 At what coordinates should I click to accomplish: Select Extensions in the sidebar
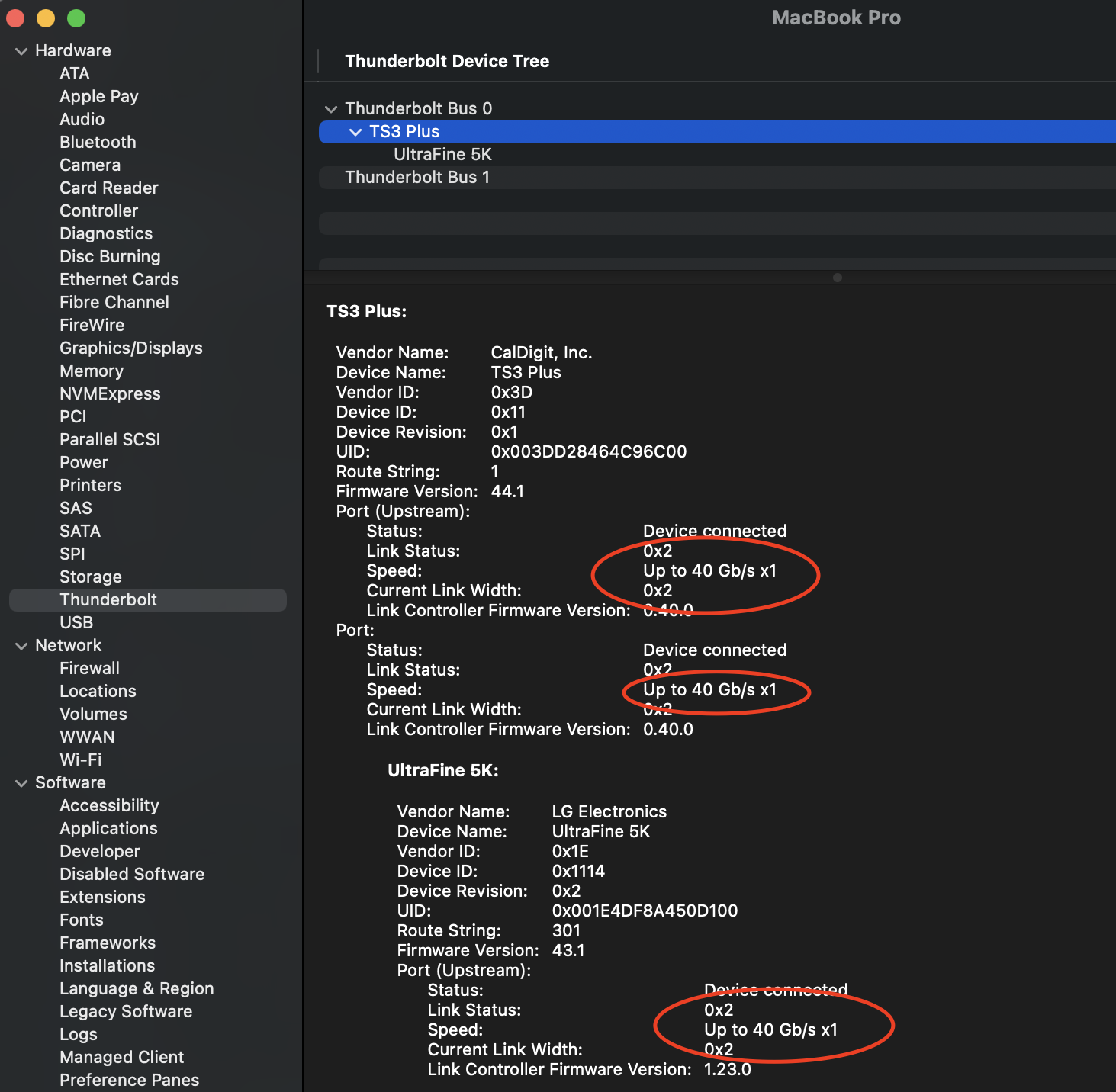(x=103, y=897)
